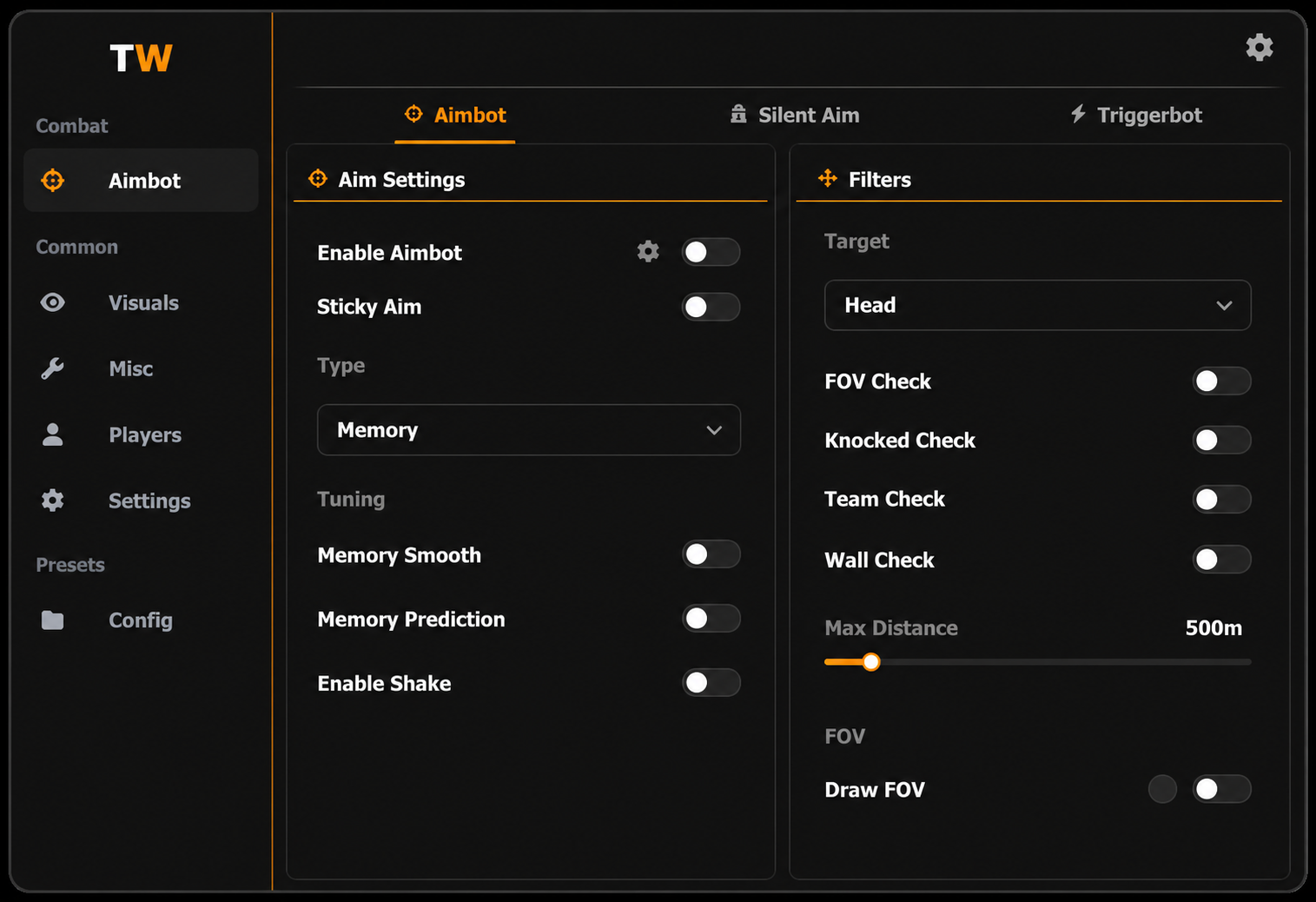Open Aimbot via sidebar crosshair icon
The height and width of the screenshot is (902, 1316).
point(53,180)
